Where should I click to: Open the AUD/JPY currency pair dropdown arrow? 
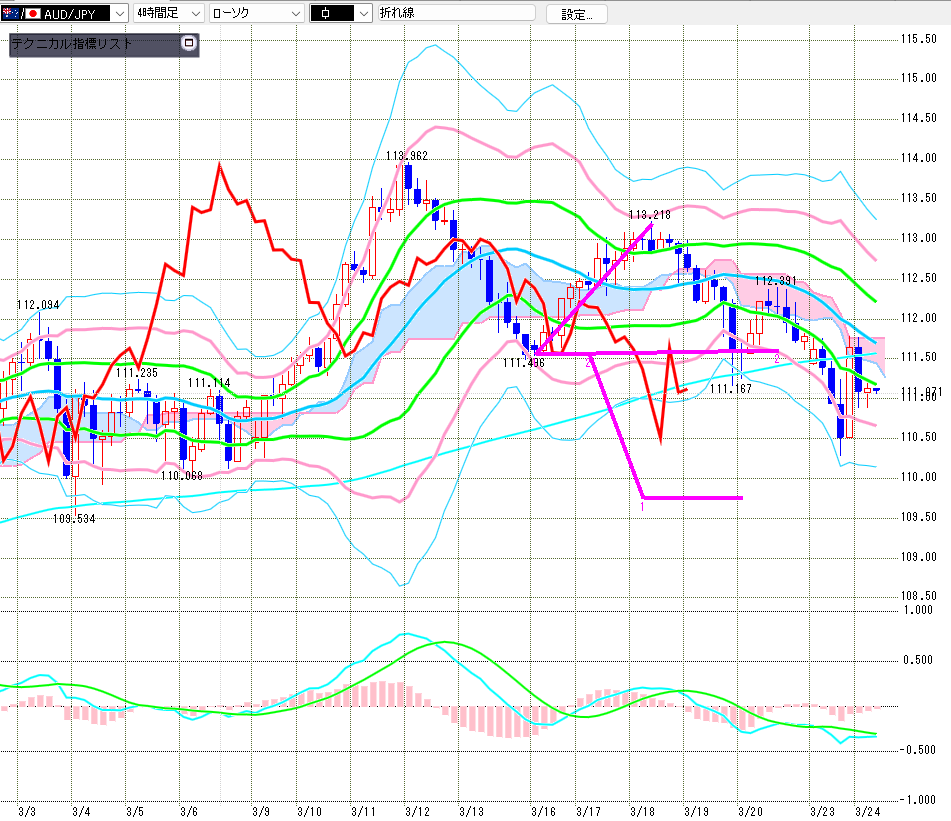click(x=120, y=13)
